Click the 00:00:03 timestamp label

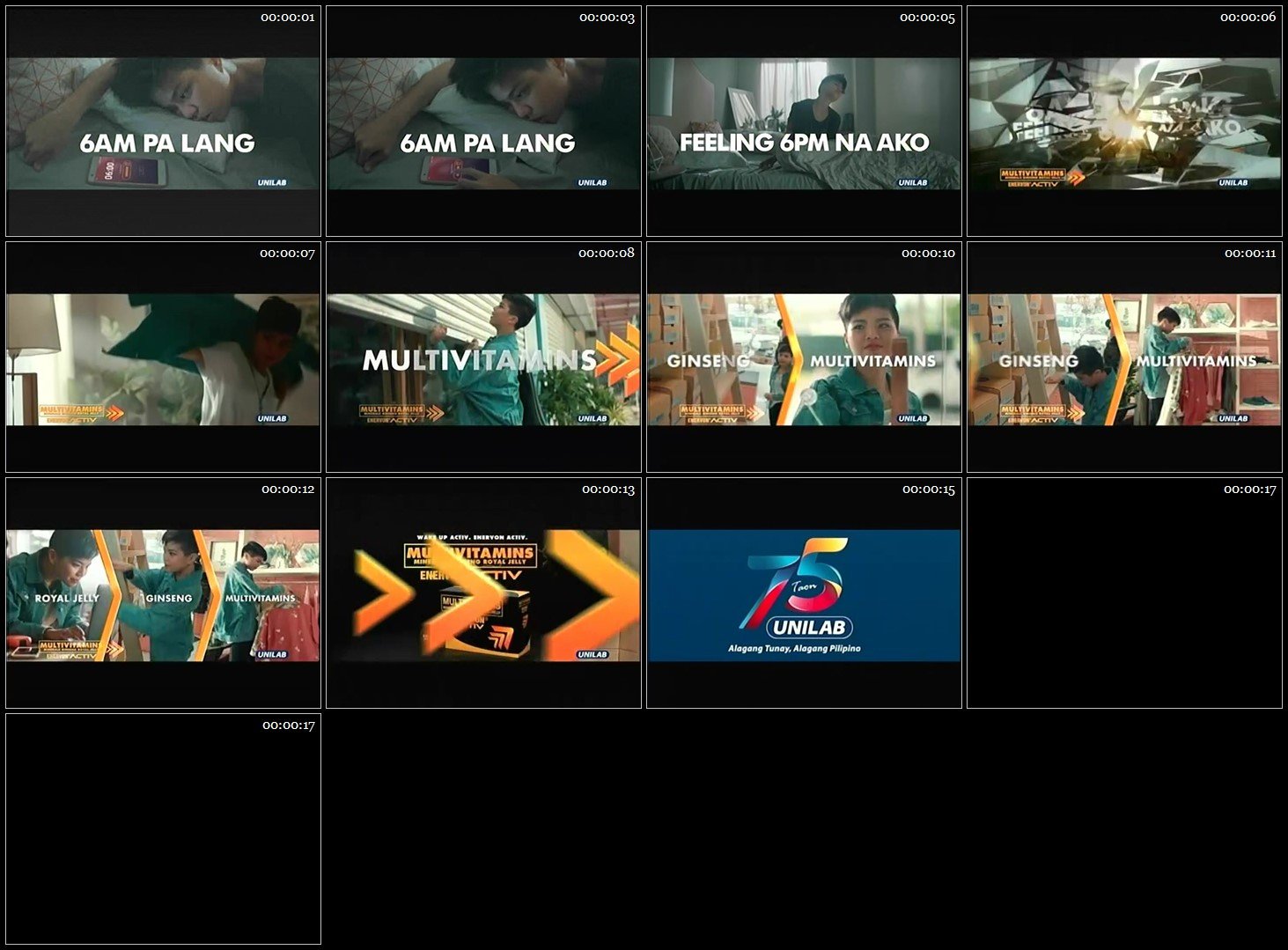pyautogui.click(x=607, y=18)
